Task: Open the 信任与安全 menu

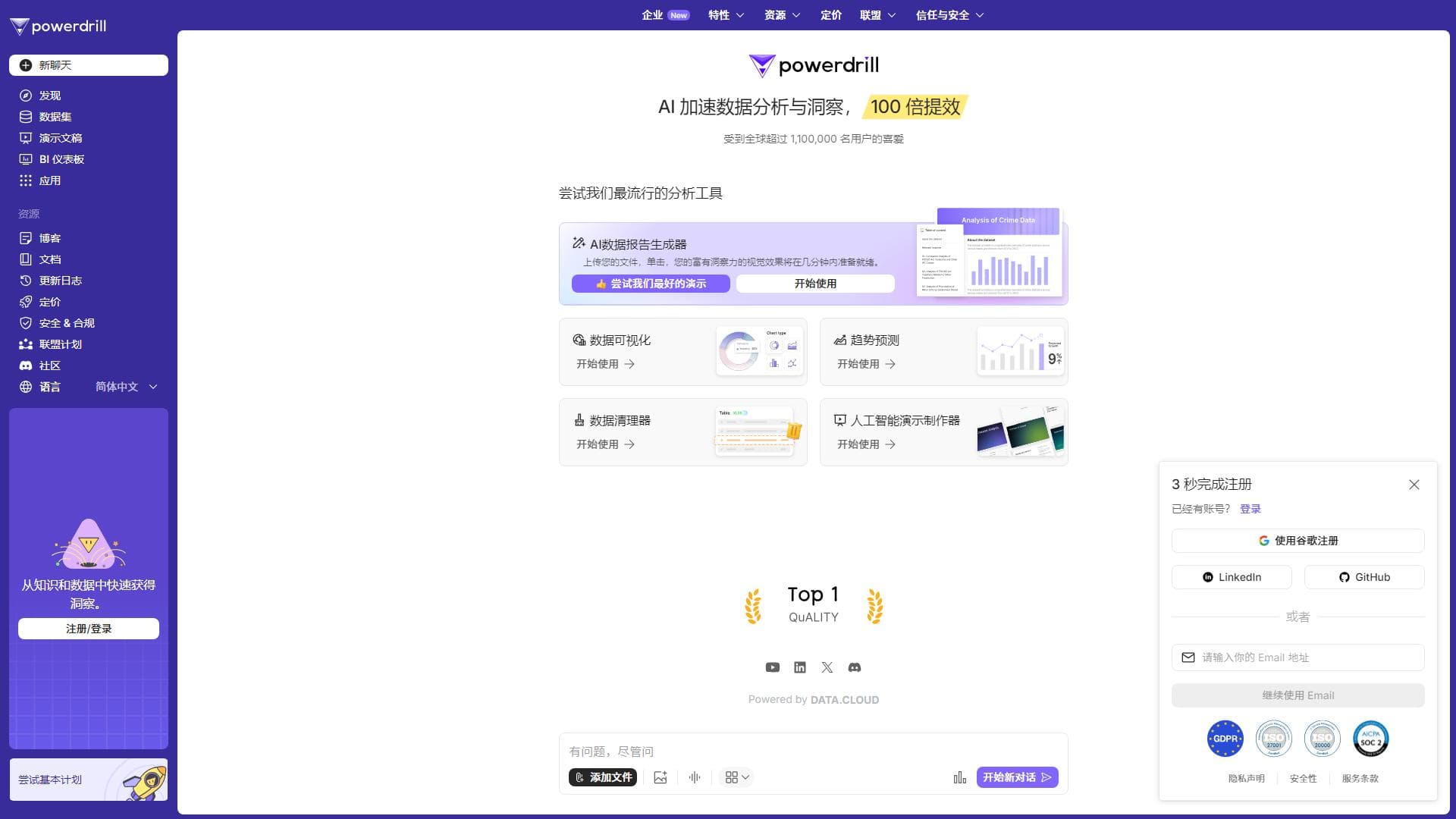Action: click(x=948, y=14)
